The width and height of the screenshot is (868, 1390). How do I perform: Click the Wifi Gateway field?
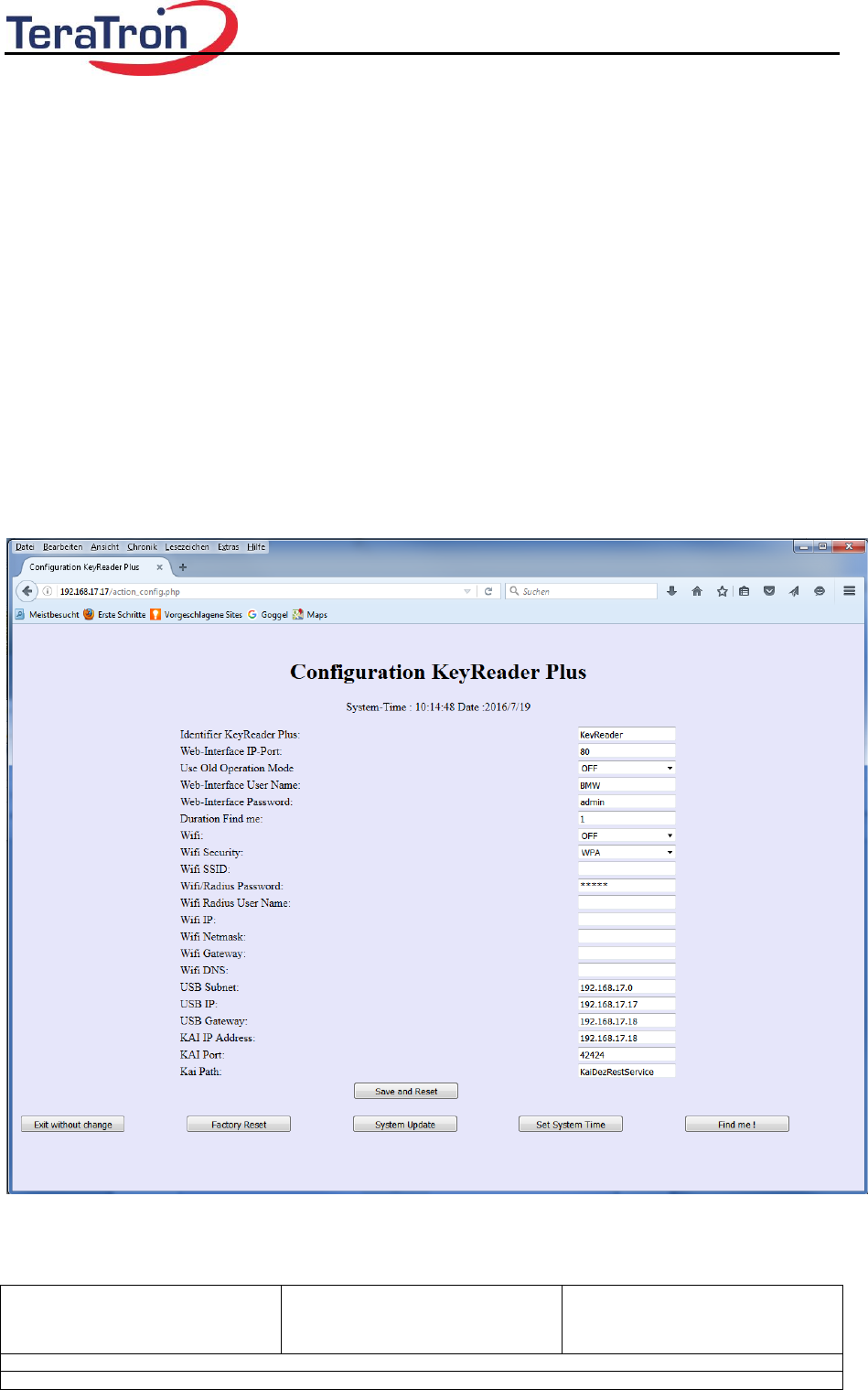tap(627, 954)
